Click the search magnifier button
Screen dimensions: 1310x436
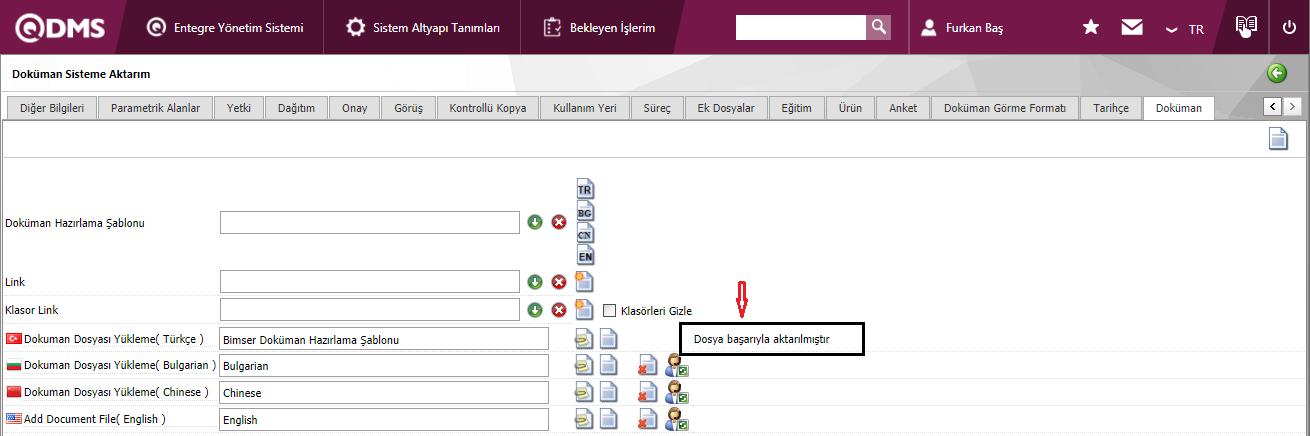878,27
